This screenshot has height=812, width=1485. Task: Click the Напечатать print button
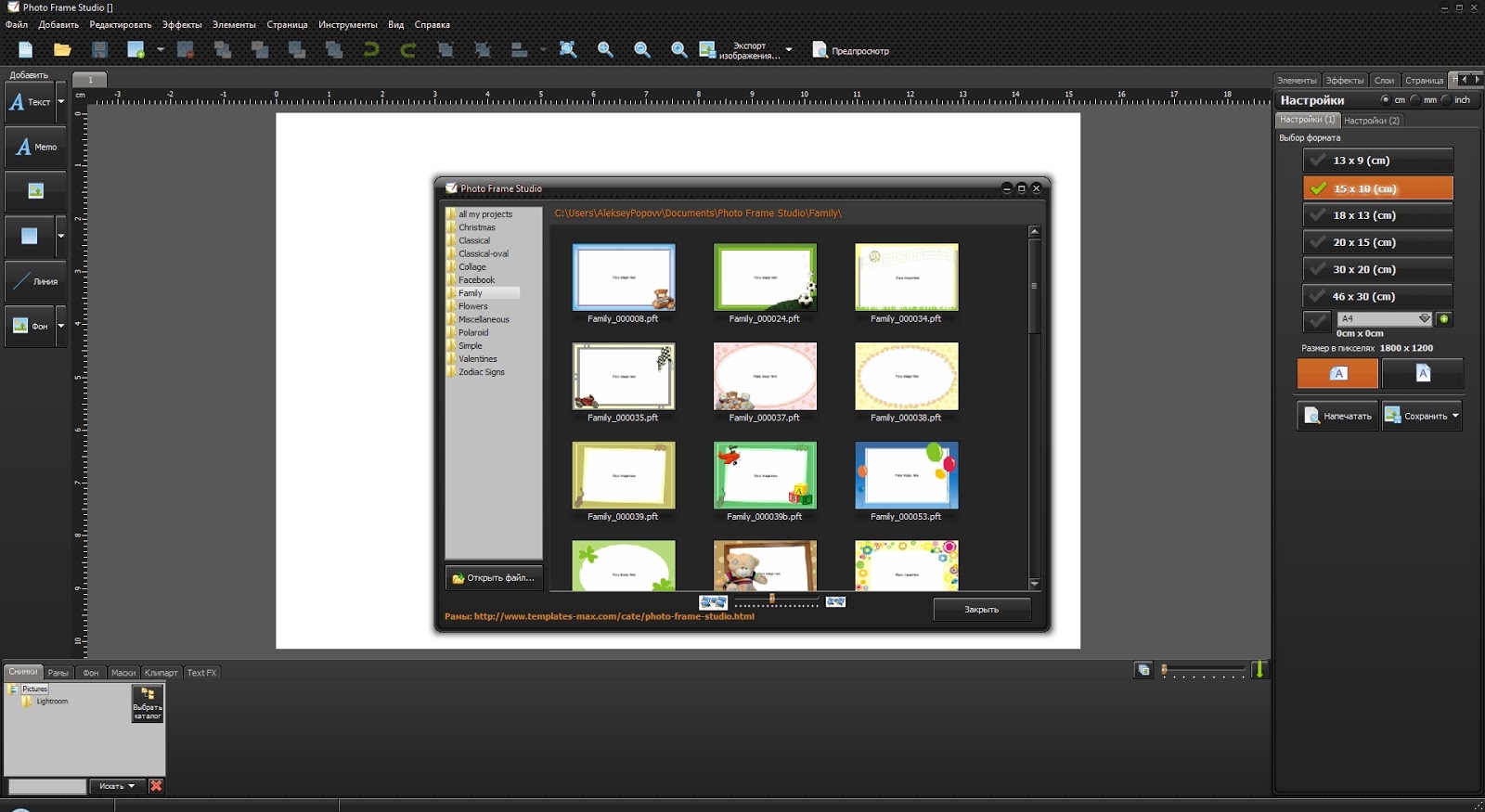click(x=1337, y=416)
